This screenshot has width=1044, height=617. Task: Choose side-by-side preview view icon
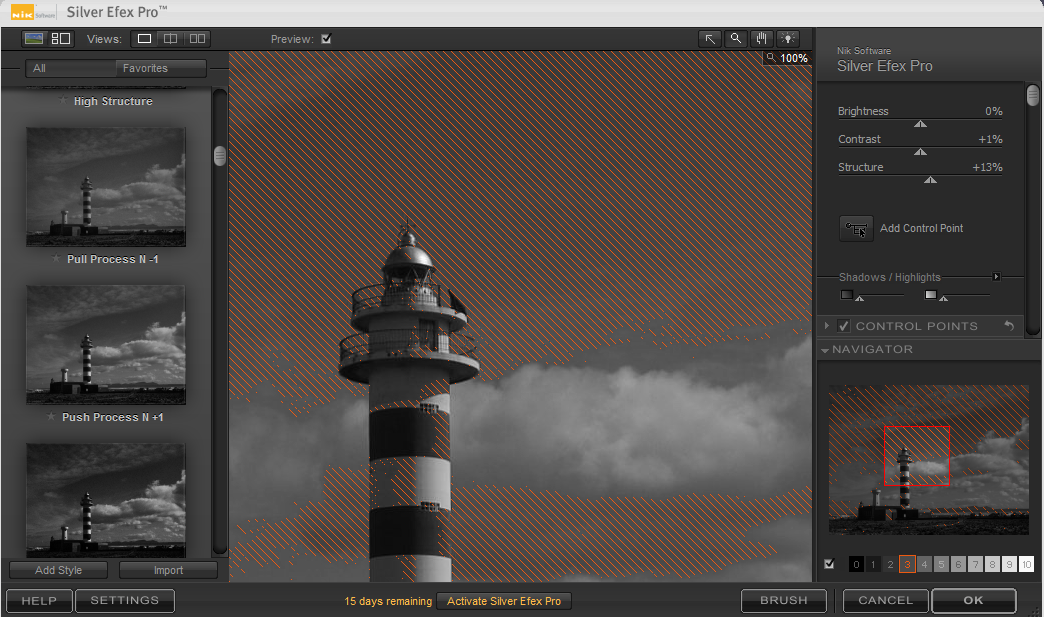pyautogui.click(x=197, y=39)
